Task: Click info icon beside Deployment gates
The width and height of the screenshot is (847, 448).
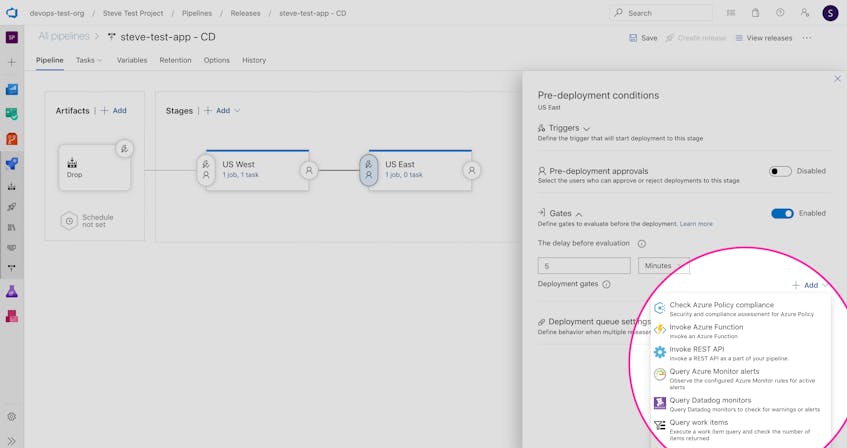Action: [607, 284]
